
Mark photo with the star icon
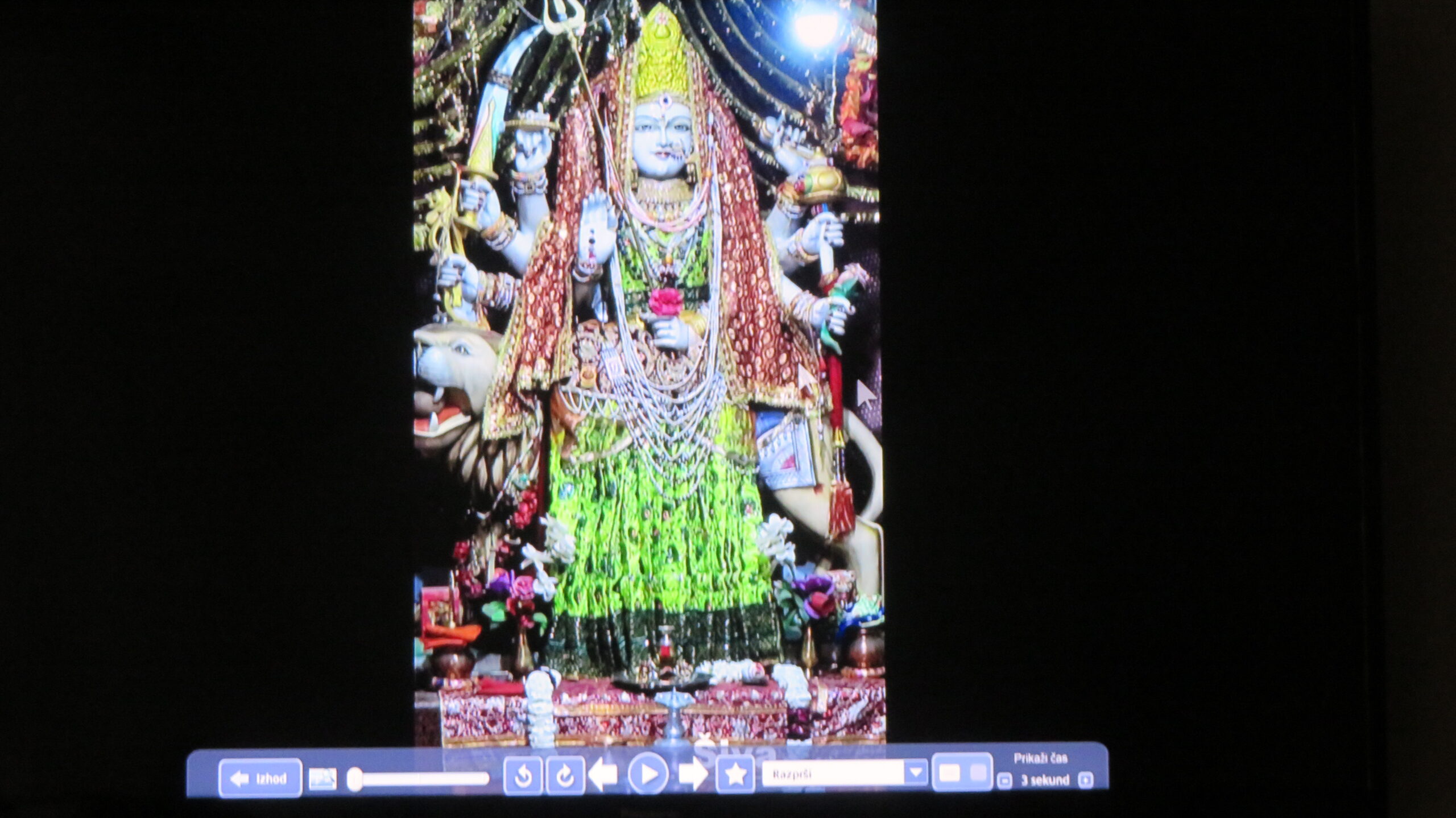tap(735, 774)
